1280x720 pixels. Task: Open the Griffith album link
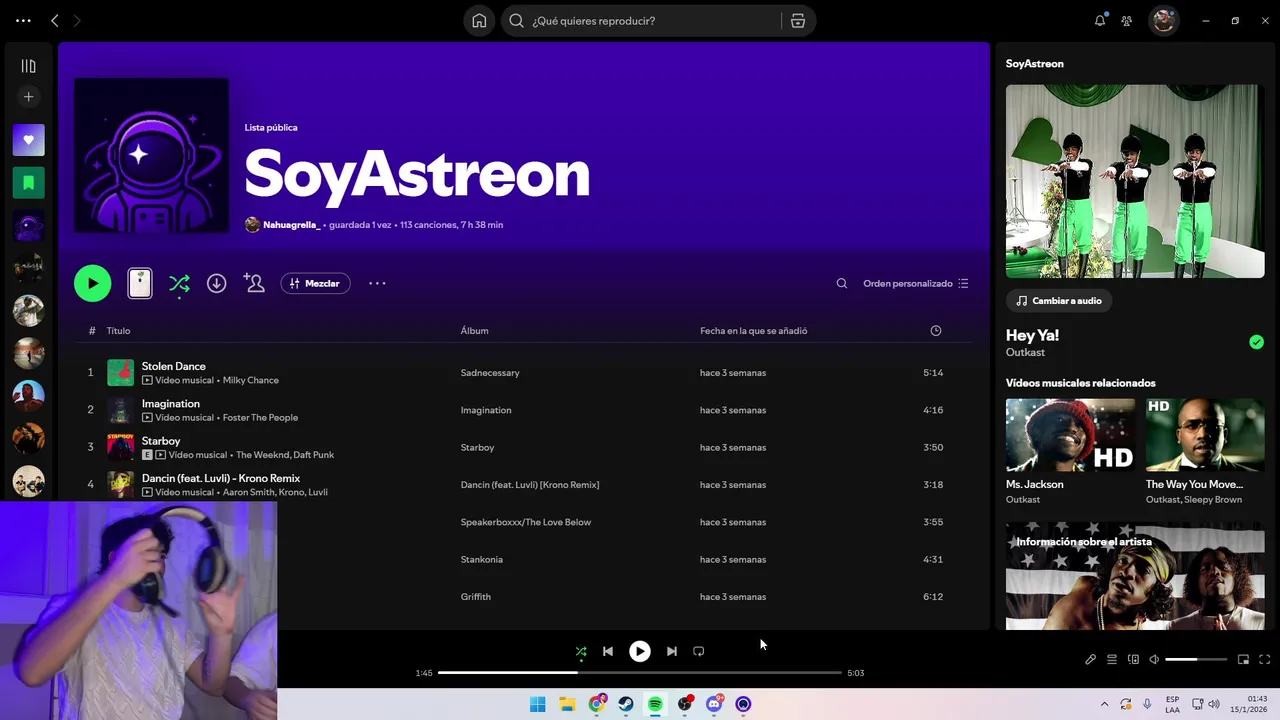(475, 597)
